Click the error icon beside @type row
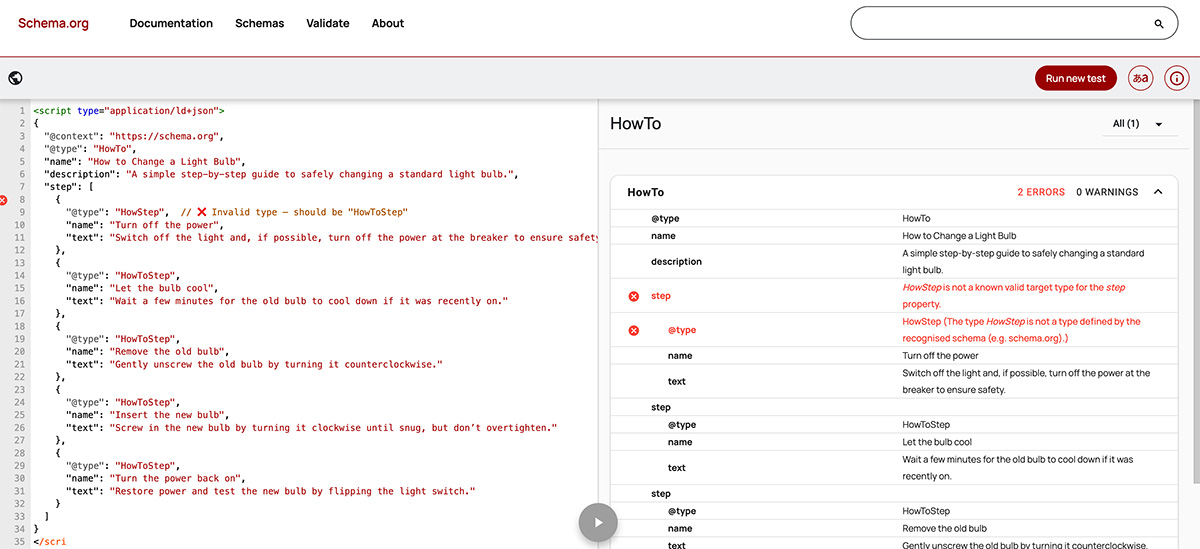This screenshot has height=549, width=1200. click(633, 330)
